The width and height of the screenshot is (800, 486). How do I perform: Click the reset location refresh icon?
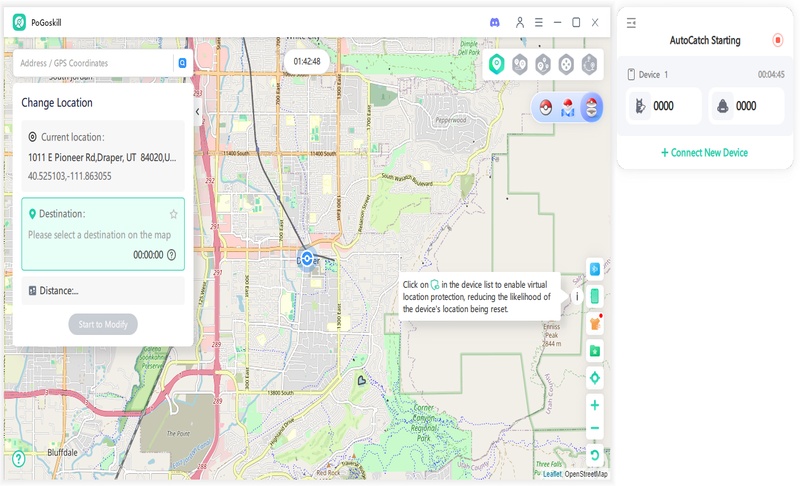595,455
